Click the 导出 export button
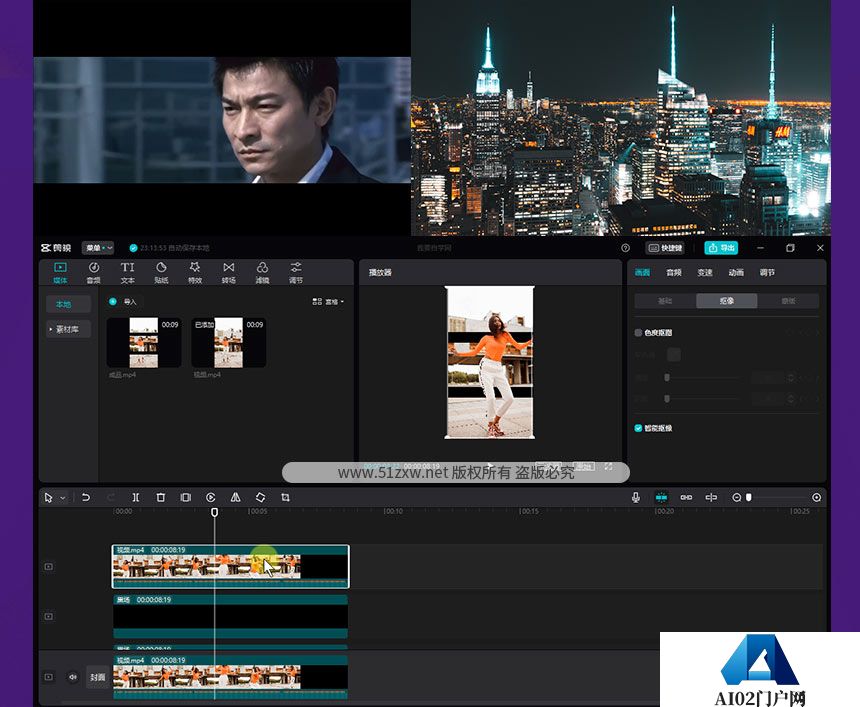 pyautogui.click(x=721, y=248)
